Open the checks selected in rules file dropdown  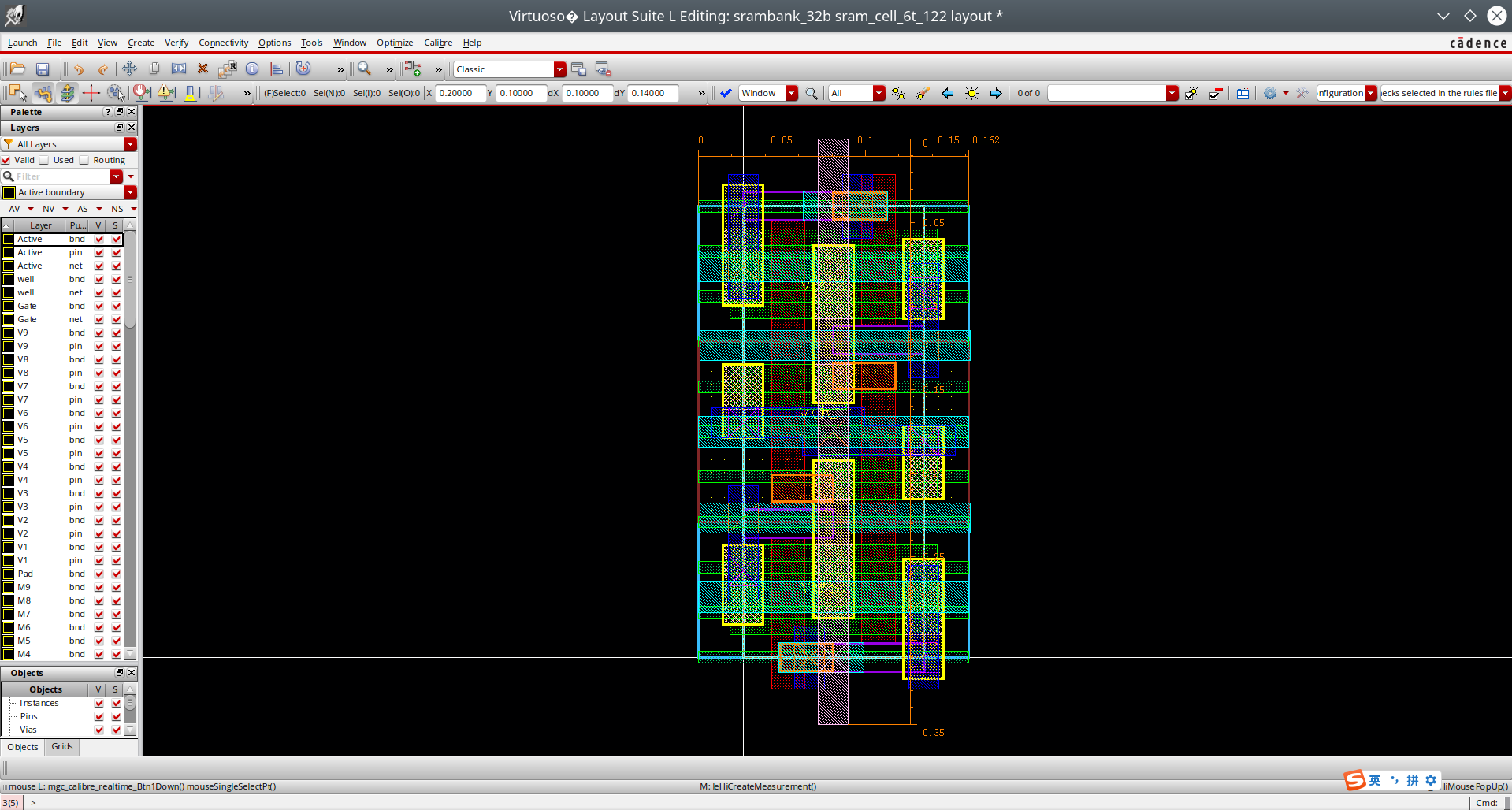1505,93
